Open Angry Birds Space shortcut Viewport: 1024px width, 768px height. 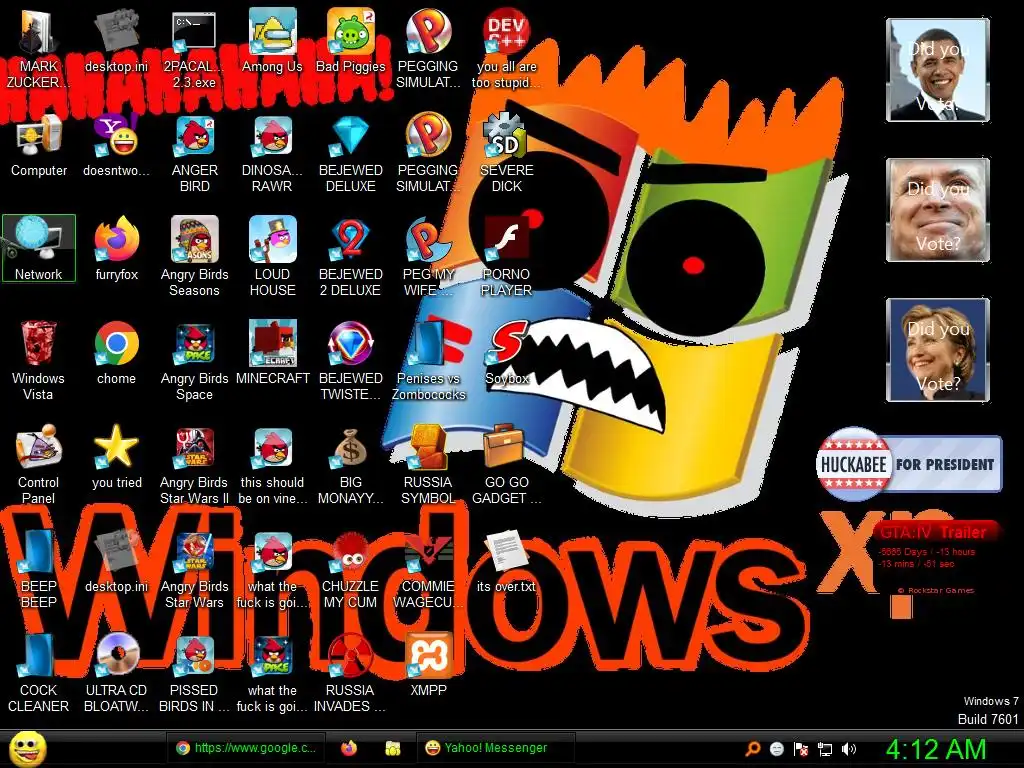pos(195,360)
